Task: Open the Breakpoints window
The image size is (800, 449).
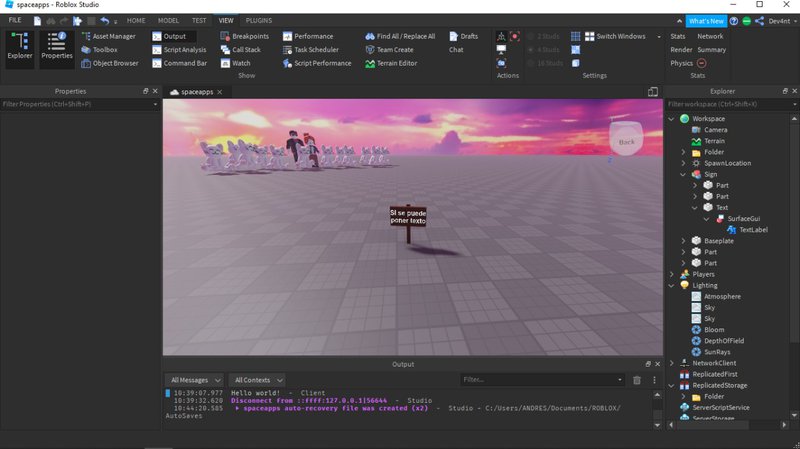Action: (x=244, y=36)
